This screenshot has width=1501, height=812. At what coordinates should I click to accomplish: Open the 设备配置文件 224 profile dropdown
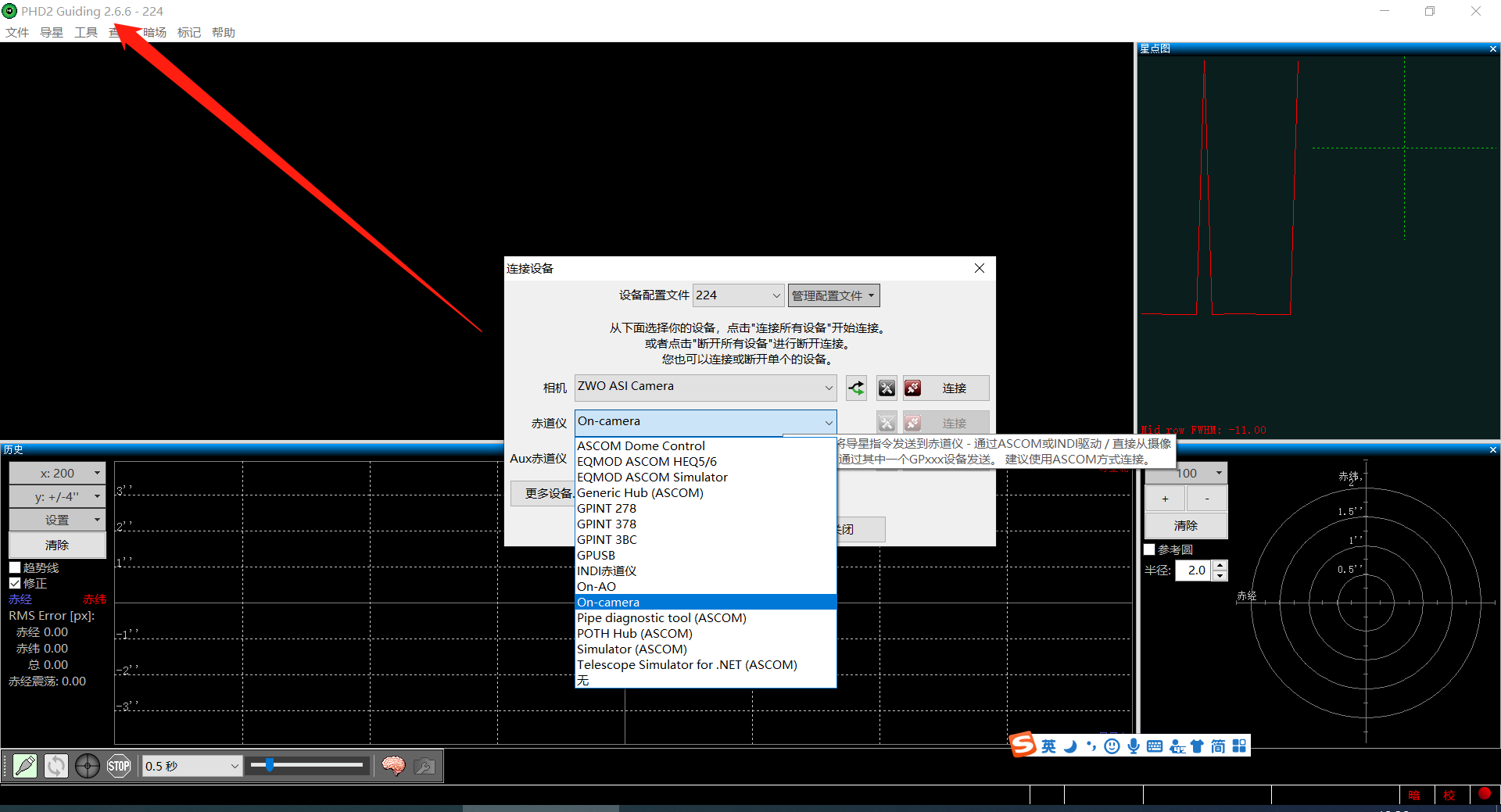coord(738,295)
